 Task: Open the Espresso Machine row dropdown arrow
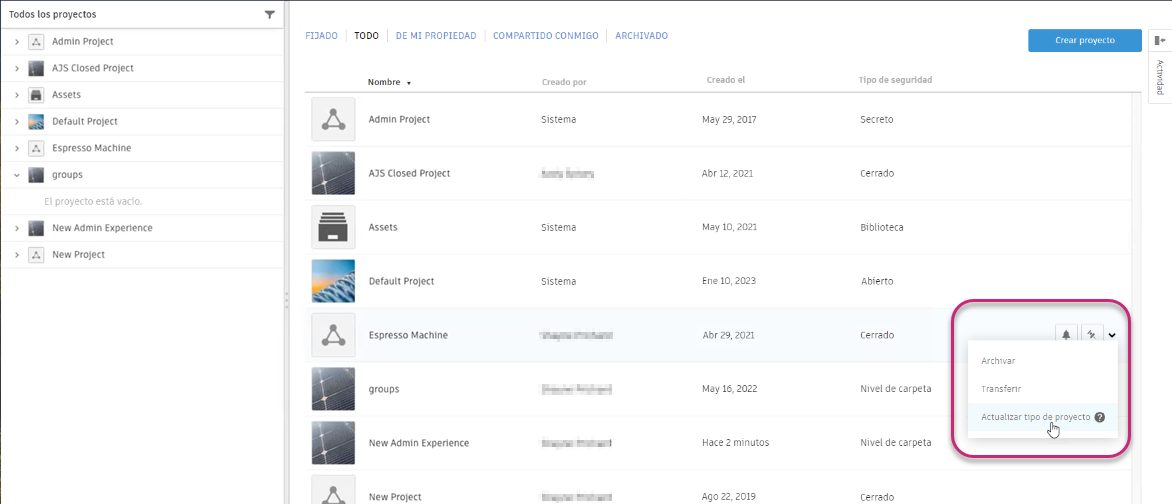pyautogui.click(x=1112, y=335)
